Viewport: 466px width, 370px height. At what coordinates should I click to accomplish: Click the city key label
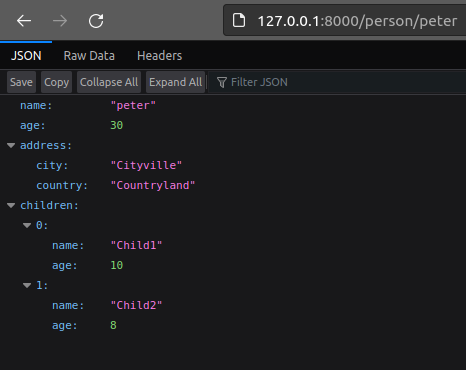(x=52, y=165)
